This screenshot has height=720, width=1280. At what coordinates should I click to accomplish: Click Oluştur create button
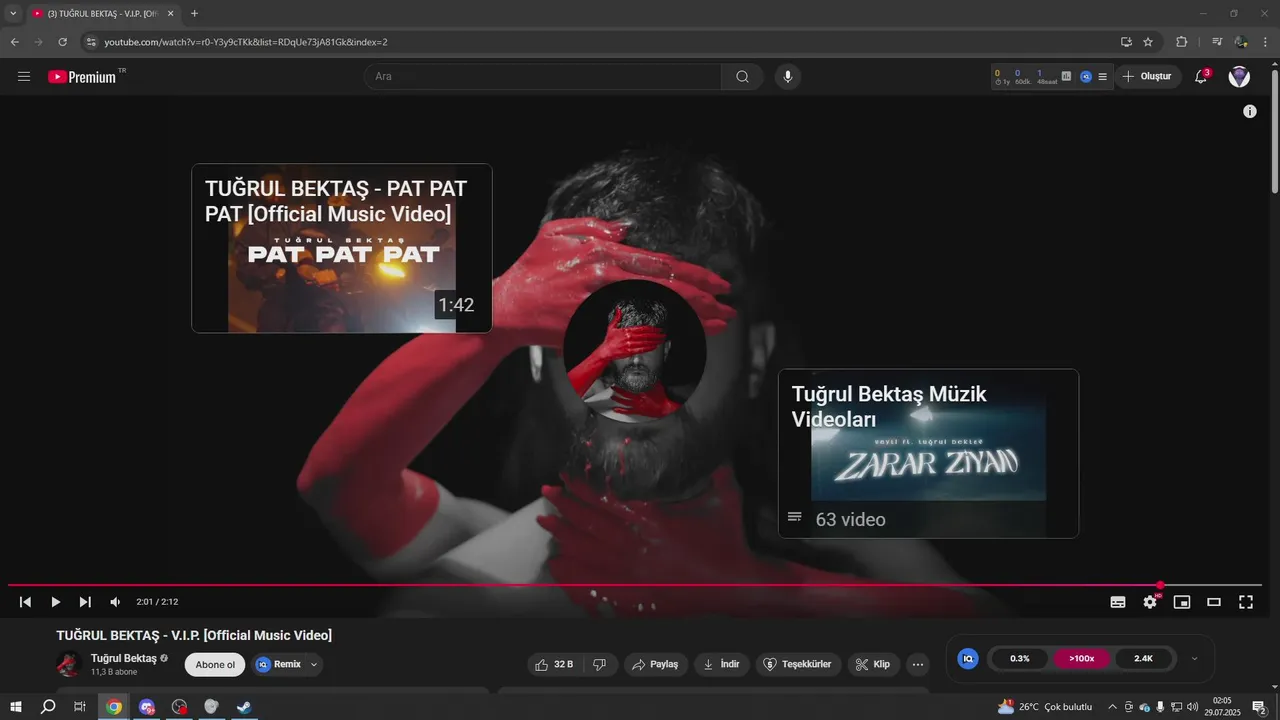click(1148, 77)
